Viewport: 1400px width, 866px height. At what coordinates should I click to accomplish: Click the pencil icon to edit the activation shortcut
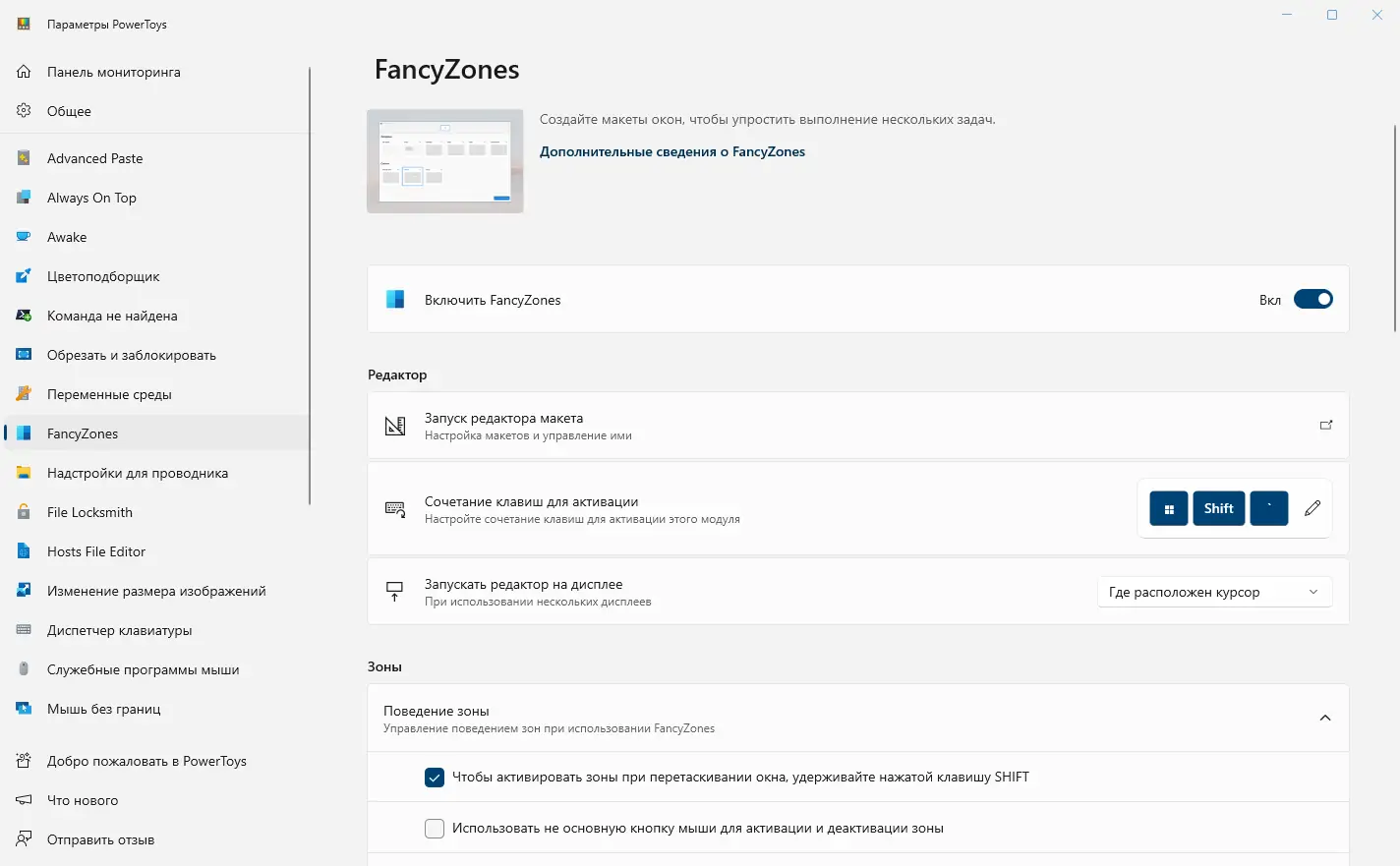[1312, 508]
